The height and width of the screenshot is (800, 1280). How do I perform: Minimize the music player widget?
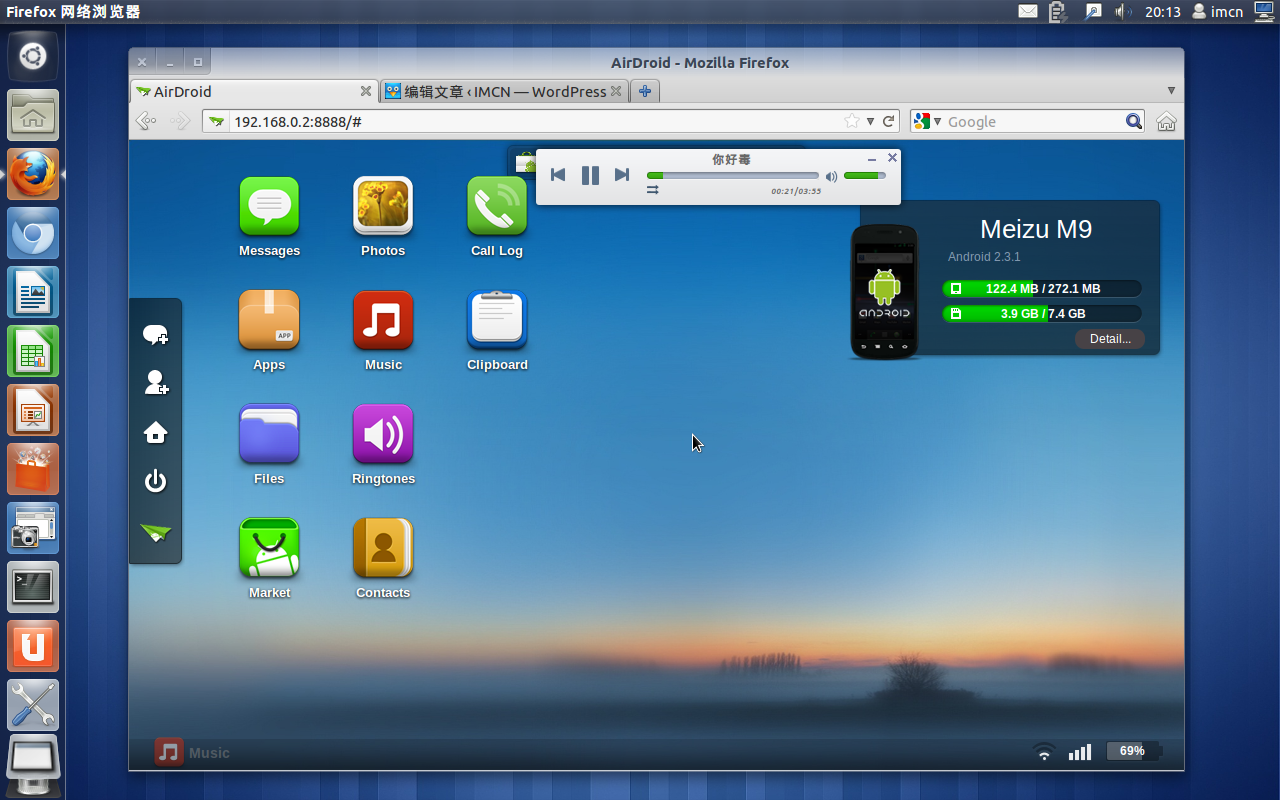tap(872, 159)
